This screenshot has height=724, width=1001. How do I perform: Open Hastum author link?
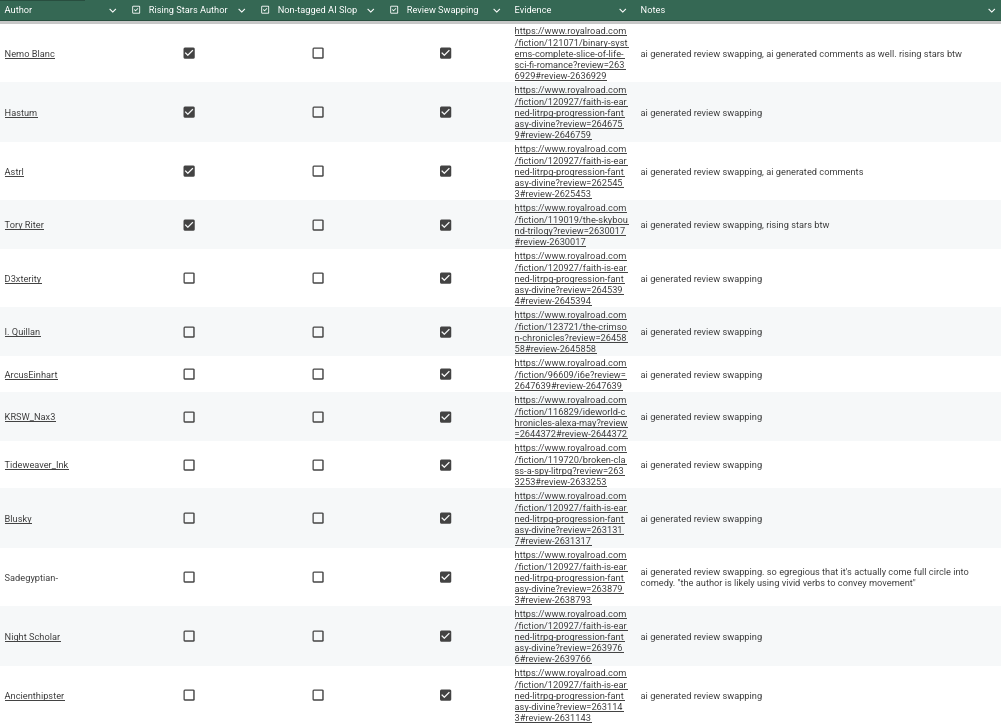[x=21, y=113]
